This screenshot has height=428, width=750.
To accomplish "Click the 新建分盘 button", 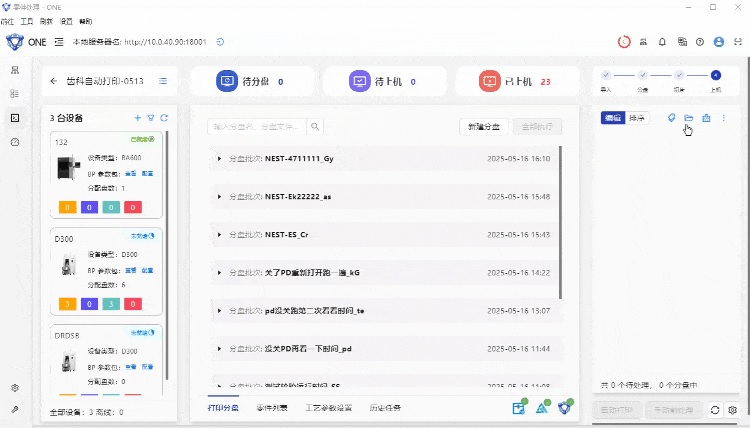I will tap(484, 127).
